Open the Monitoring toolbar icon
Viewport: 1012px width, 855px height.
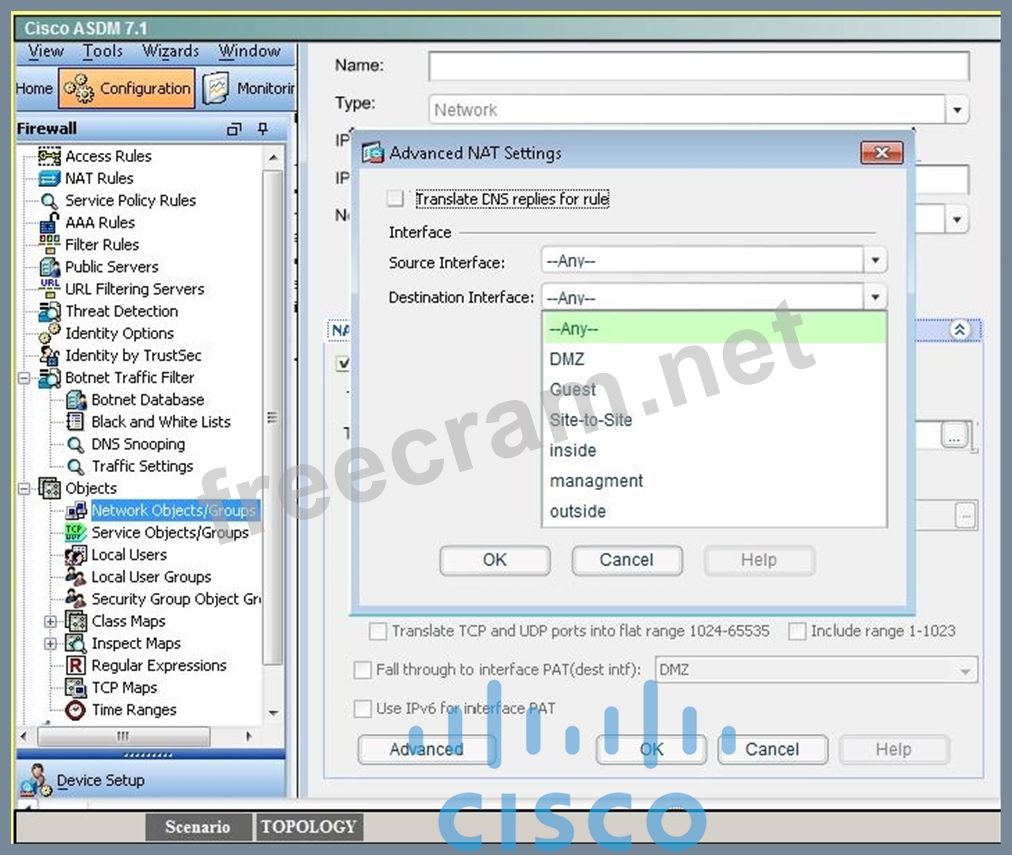click(215, 88)
